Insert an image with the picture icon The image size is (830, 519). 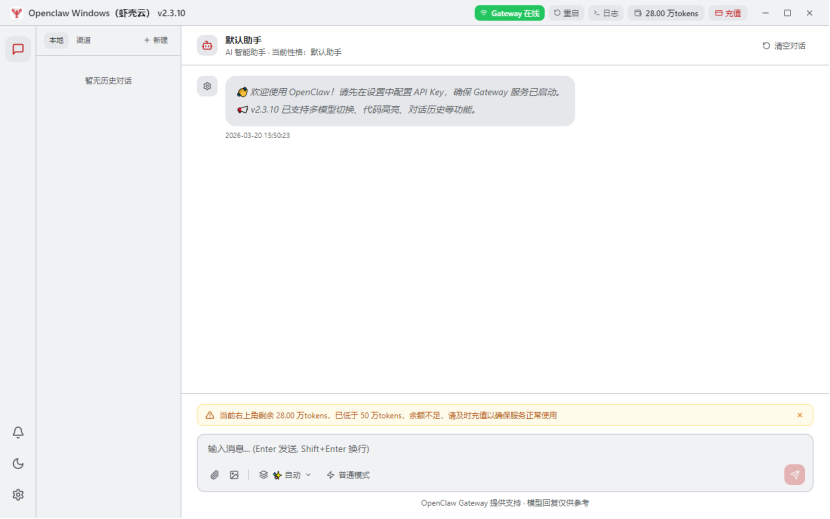(234, 475)
